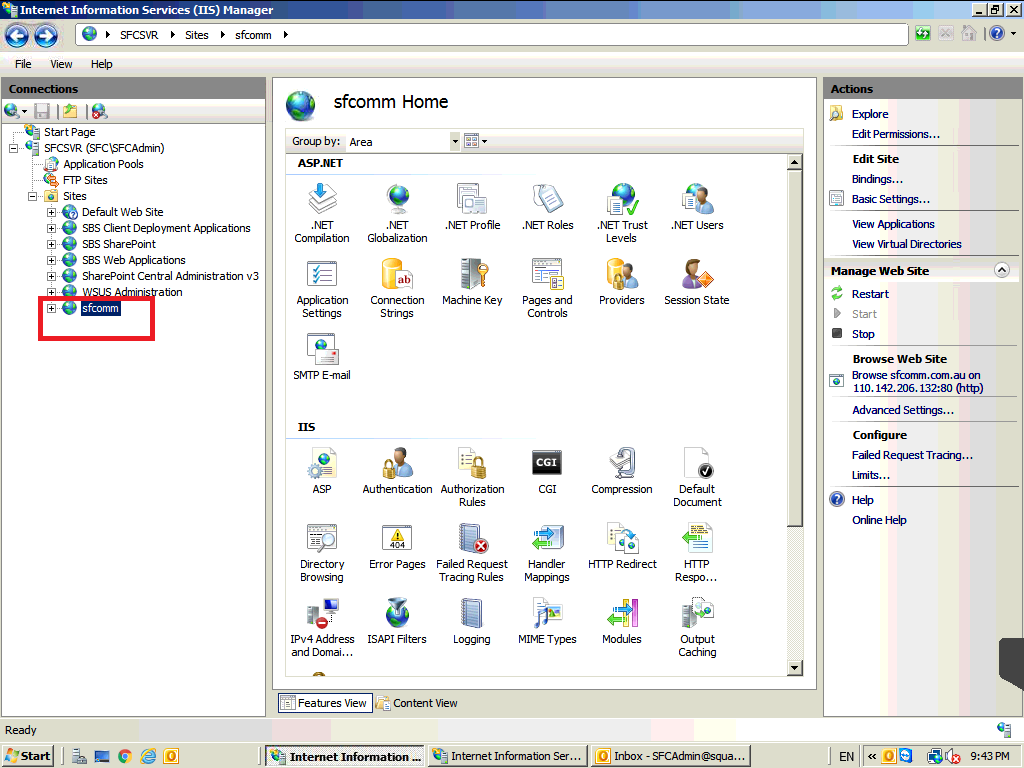Open the Default Document feature
Screen dimensions: 1024x768
(x=697, y=477)
